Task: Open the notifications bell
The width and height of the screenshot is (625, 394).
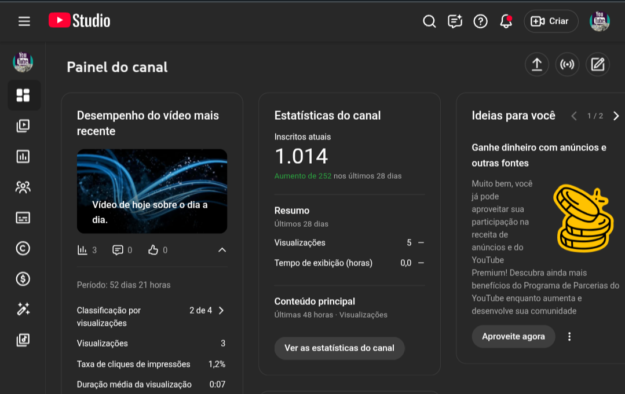Action: pos(506,21)
